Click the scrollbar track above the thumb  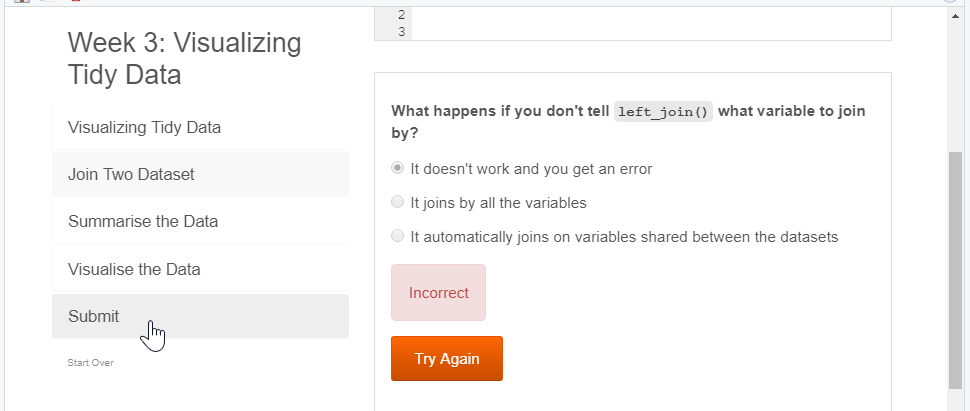coord(955,87)
